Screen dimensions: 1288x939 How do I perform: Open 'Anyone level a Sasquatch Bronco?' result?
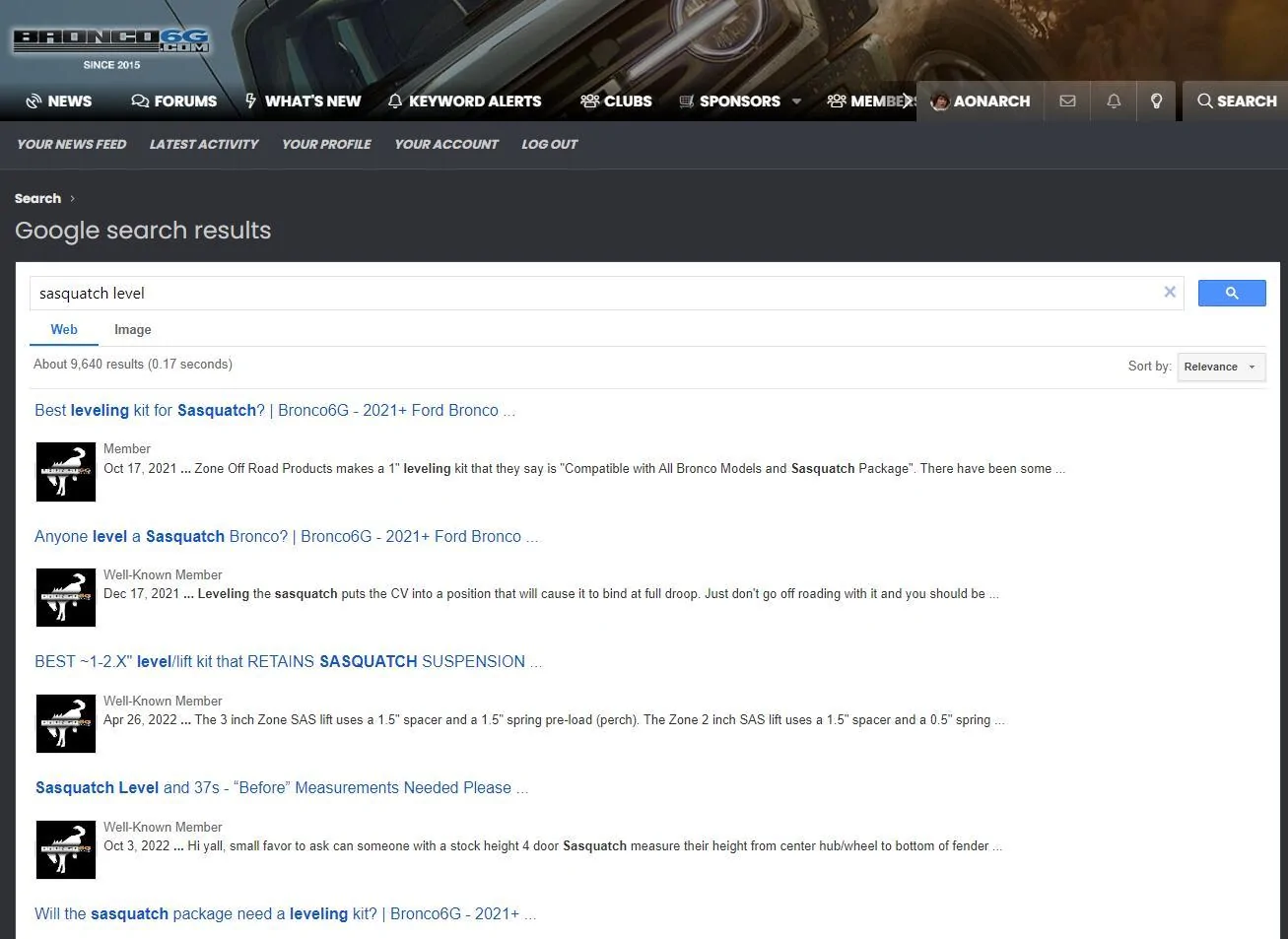tap(287, 537)
